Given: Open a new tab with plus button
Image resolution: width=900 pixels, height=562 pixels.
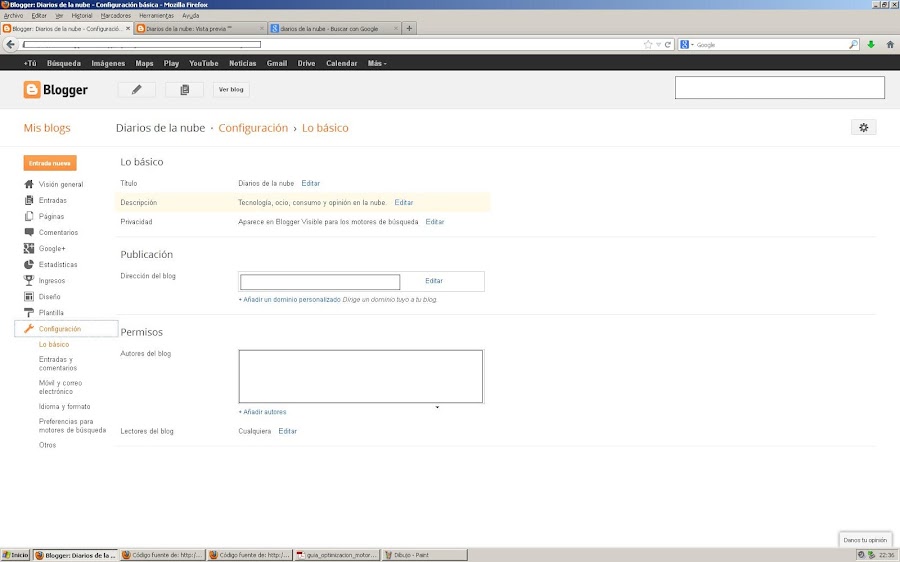Looking at the screenshot, I should tap(409, 28).
